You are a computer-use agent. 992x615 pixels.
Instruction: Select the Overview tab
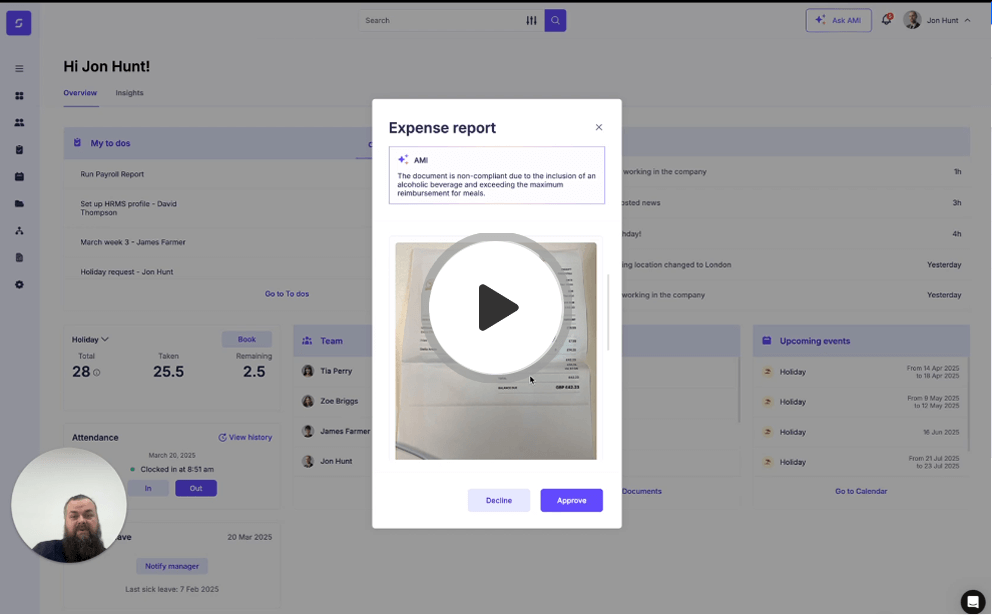tap(80, 93)
